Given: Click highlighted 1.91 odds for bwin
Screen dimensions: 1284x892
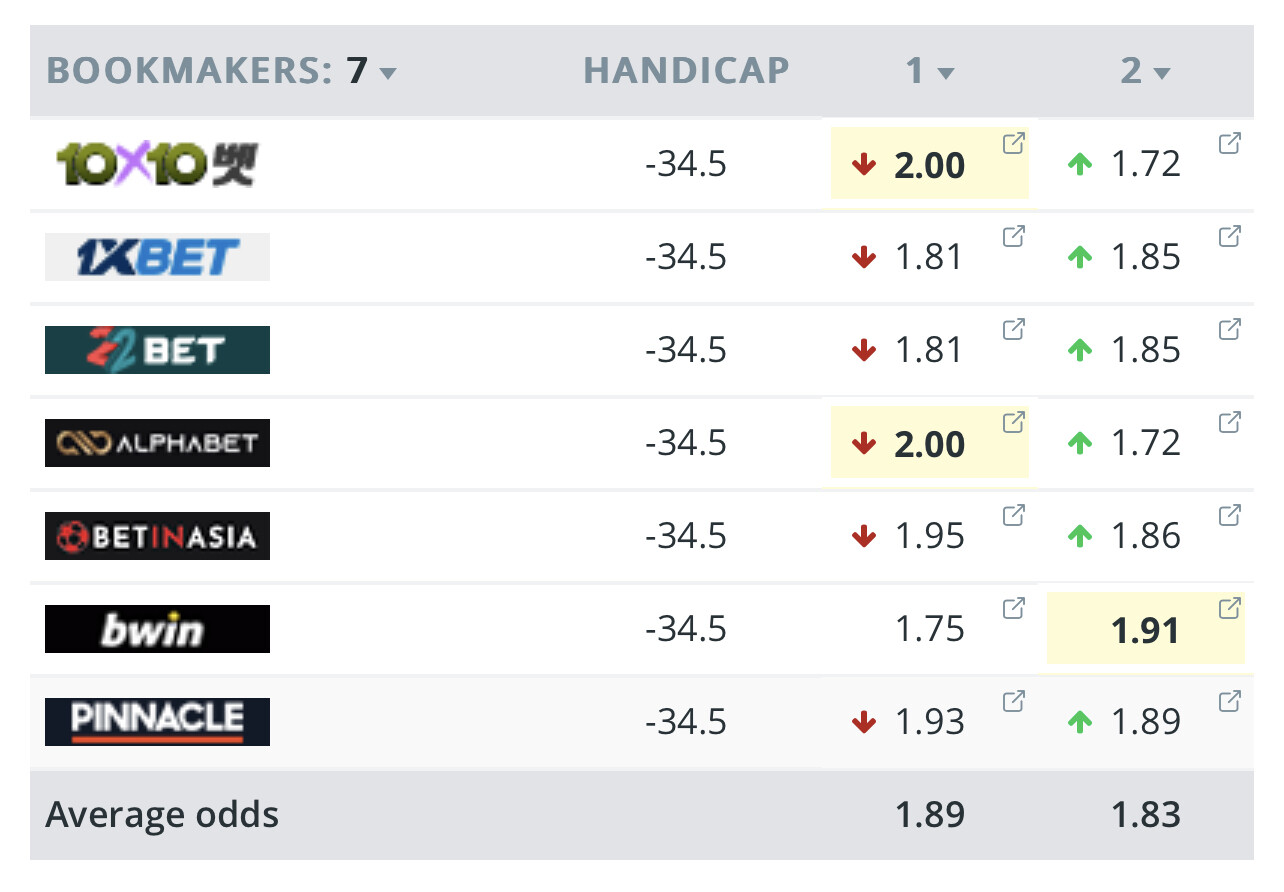Looking at the screenshot, I should coord(1145,631).
